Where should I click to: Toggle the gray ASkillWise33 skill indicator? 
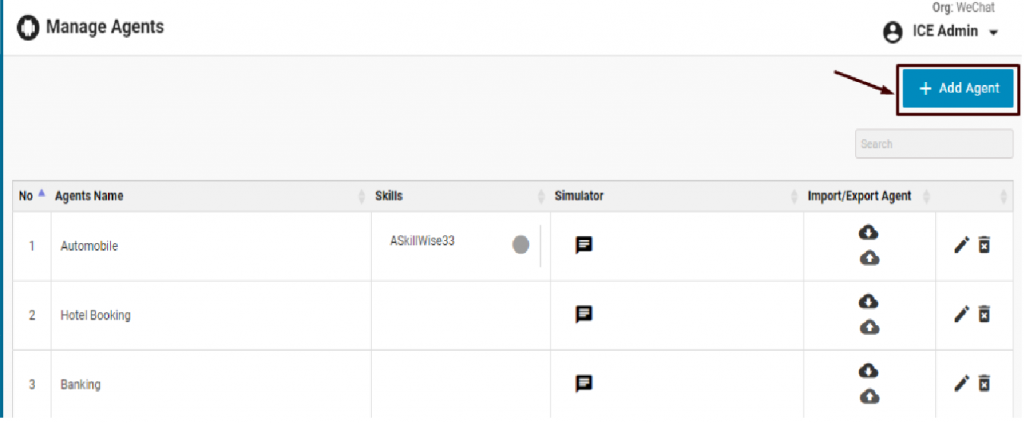coord(520,245)
